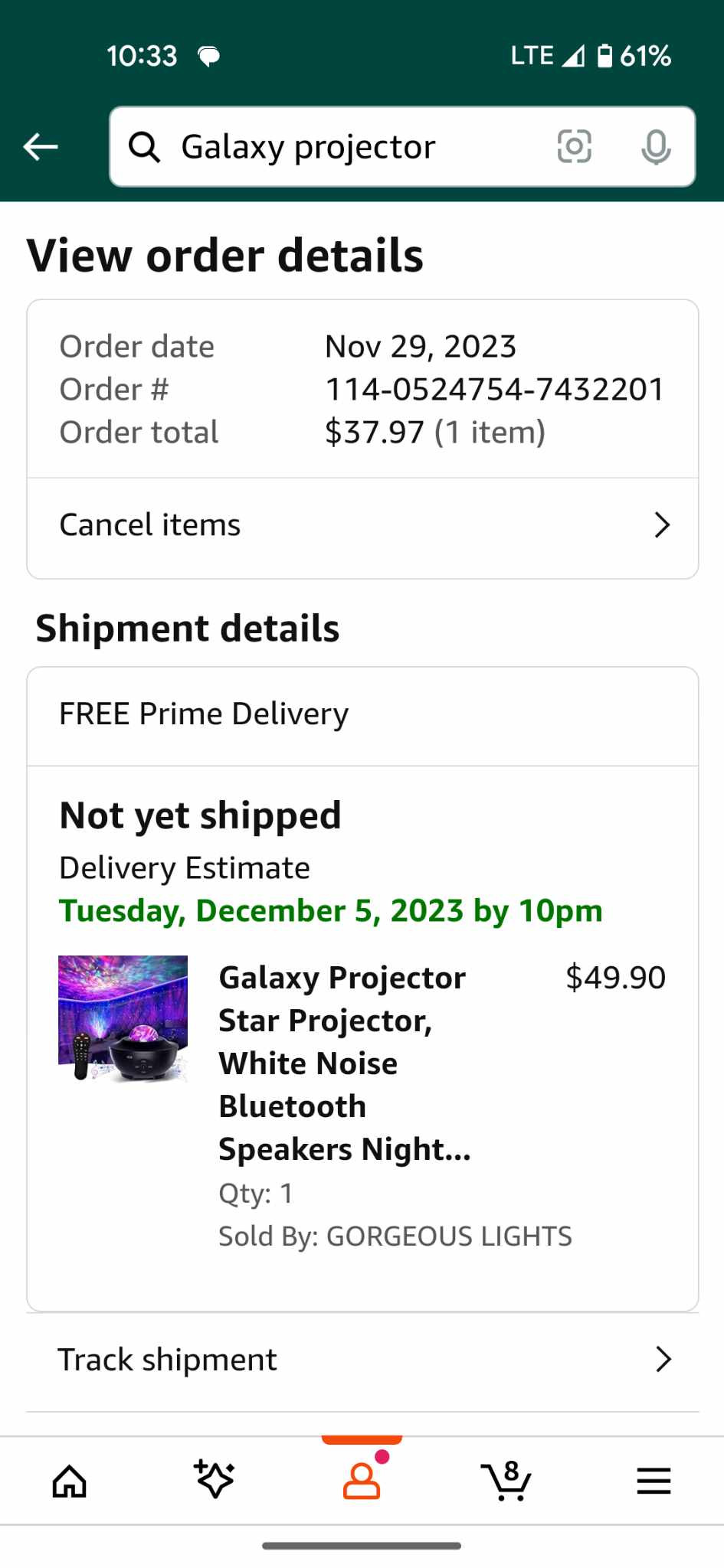Tap the back arrow icon
The image size is (724, 1568).
tap(41, 146)
